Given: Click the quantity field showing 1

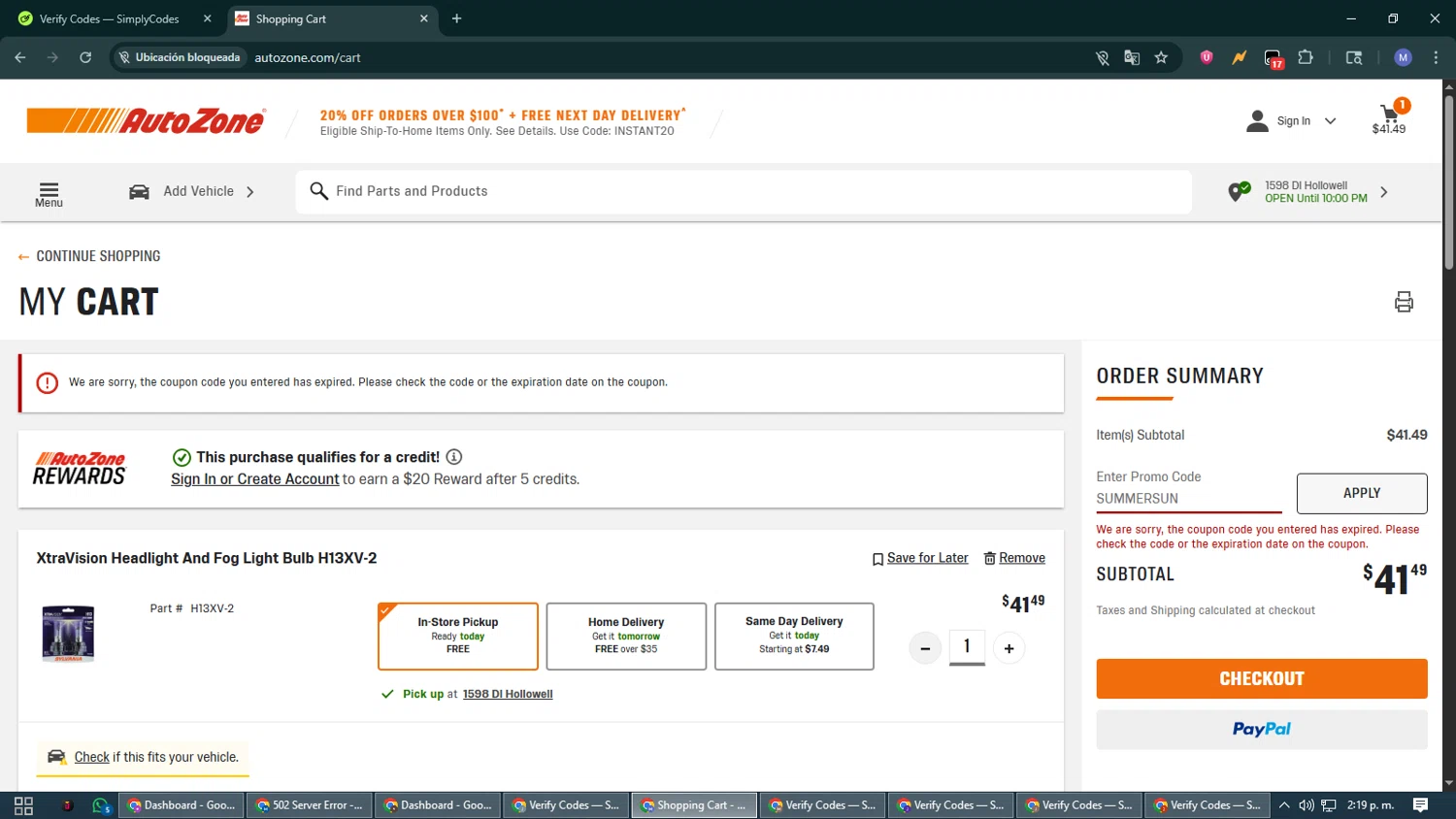Looking at the screenshot, I should [x=967, y=647].
